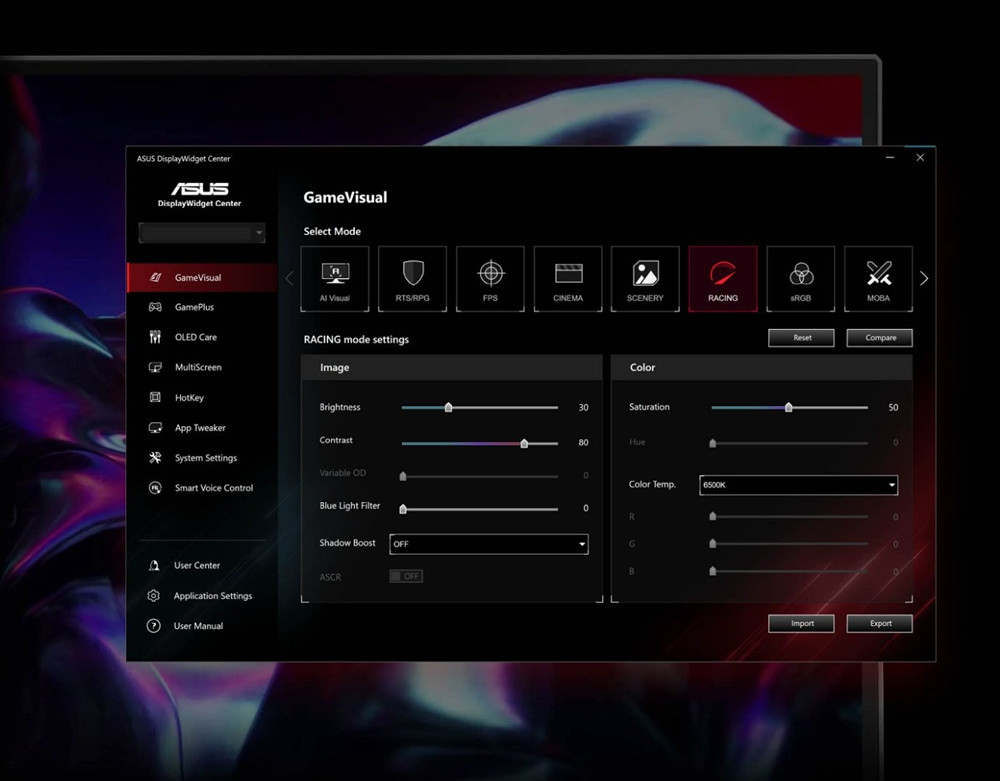Open the Color Temp. 6500K dropdown

coord(798,485)
